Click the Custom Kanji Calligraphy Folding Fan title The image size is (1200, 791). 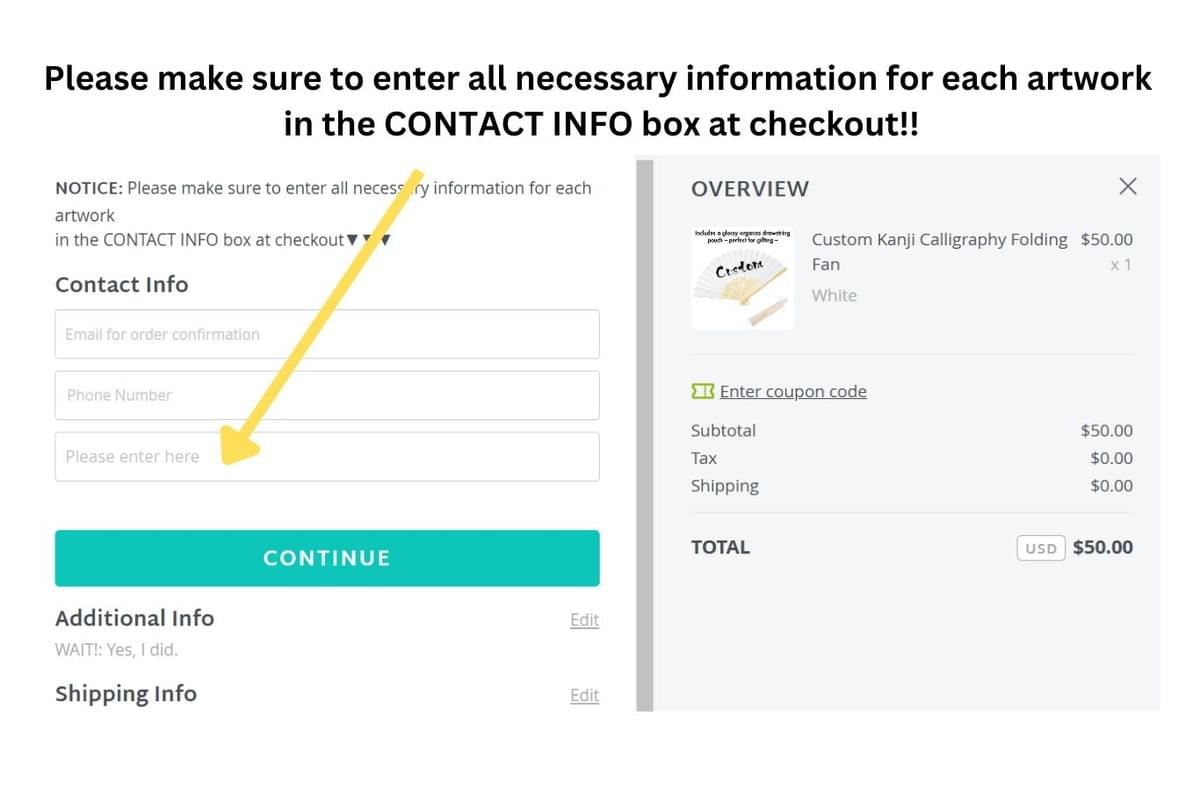click(939, 252)
